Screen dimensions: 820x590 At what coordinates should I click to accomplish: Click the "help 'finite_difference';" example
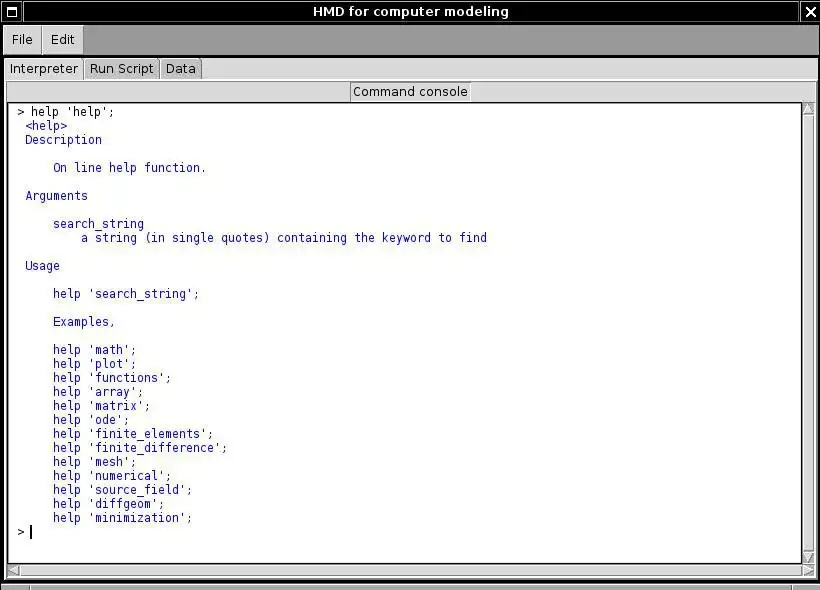coord(140,448)
